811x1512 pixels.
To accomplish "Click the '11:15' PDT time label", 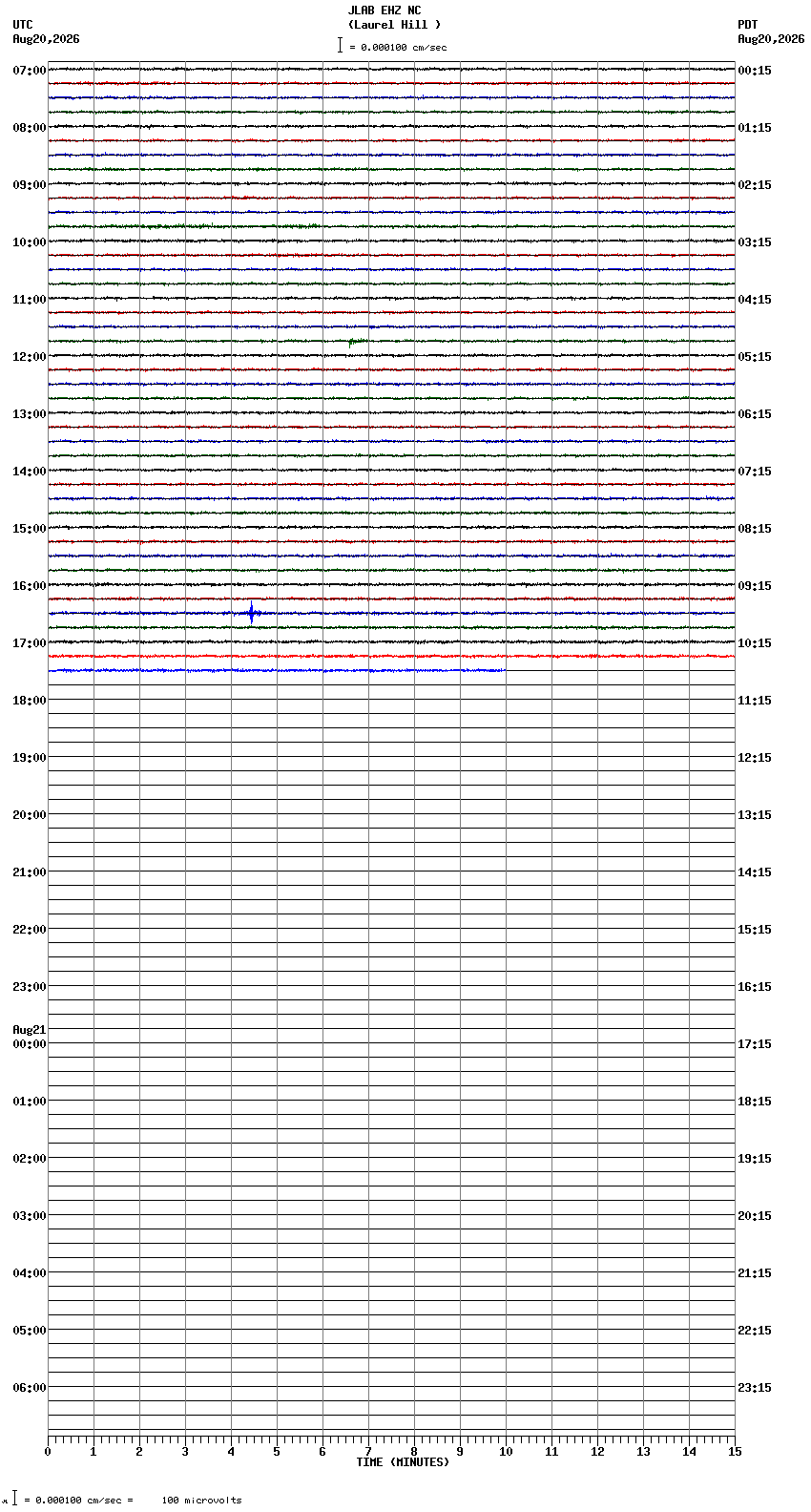I will [x=755, y=701].
